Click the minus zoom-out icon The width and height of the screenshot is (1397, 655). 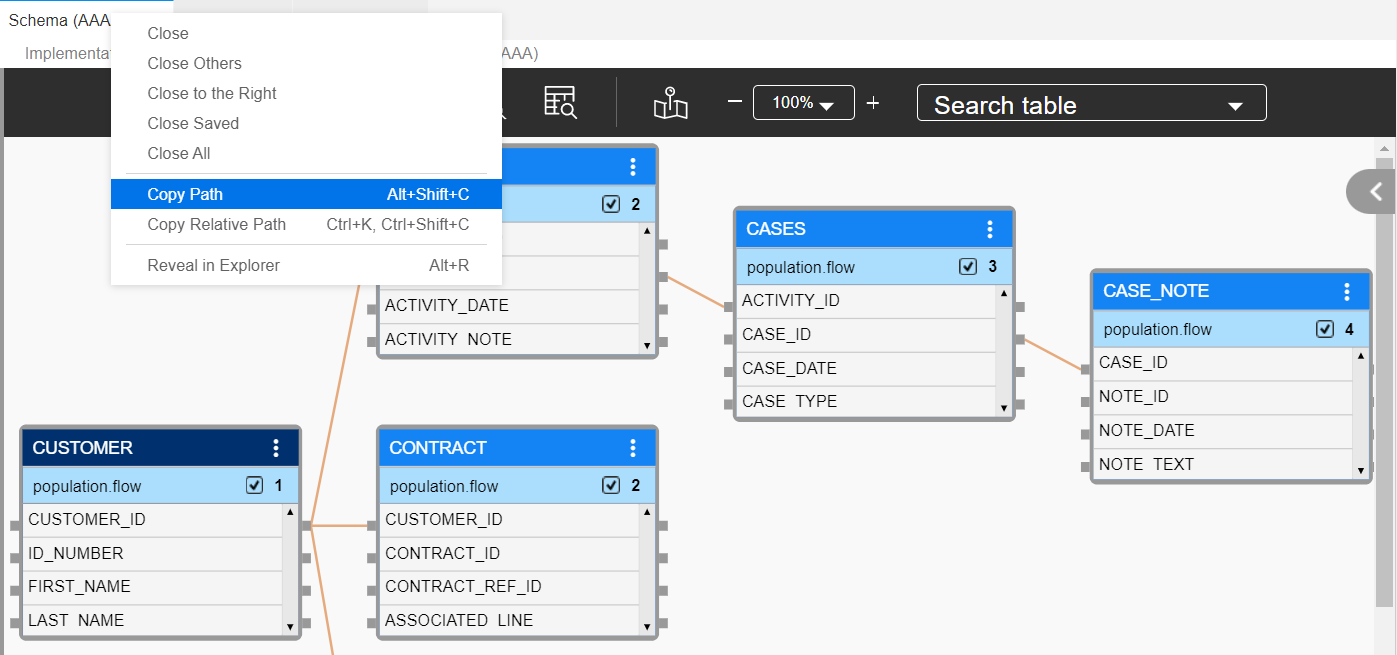point(735,102)
